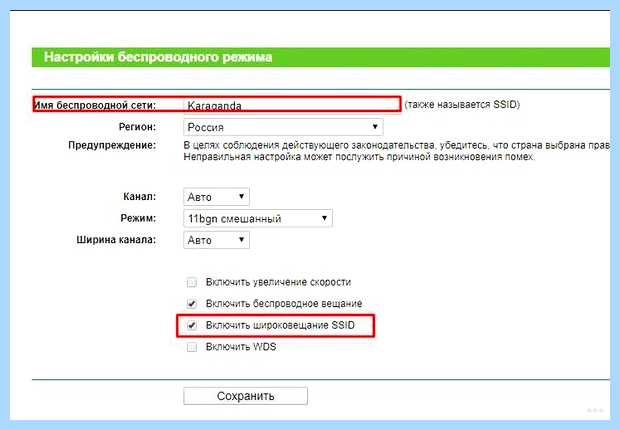Toggle Включить широковещание SSID checkbox

click(x=192, y=326)
